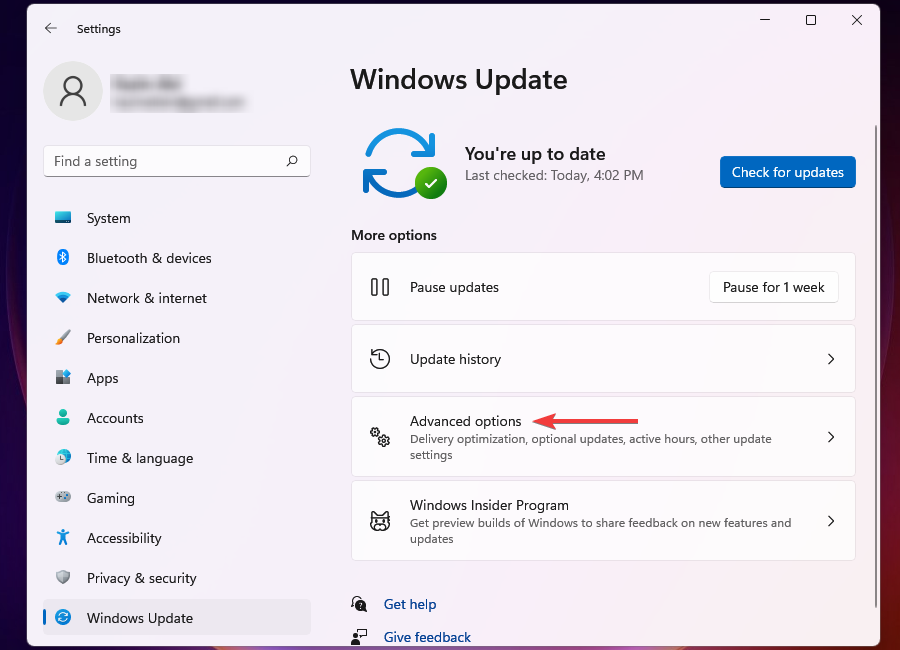
Task: Click the Windows Insider cat icon
Action: pos(379,521)
